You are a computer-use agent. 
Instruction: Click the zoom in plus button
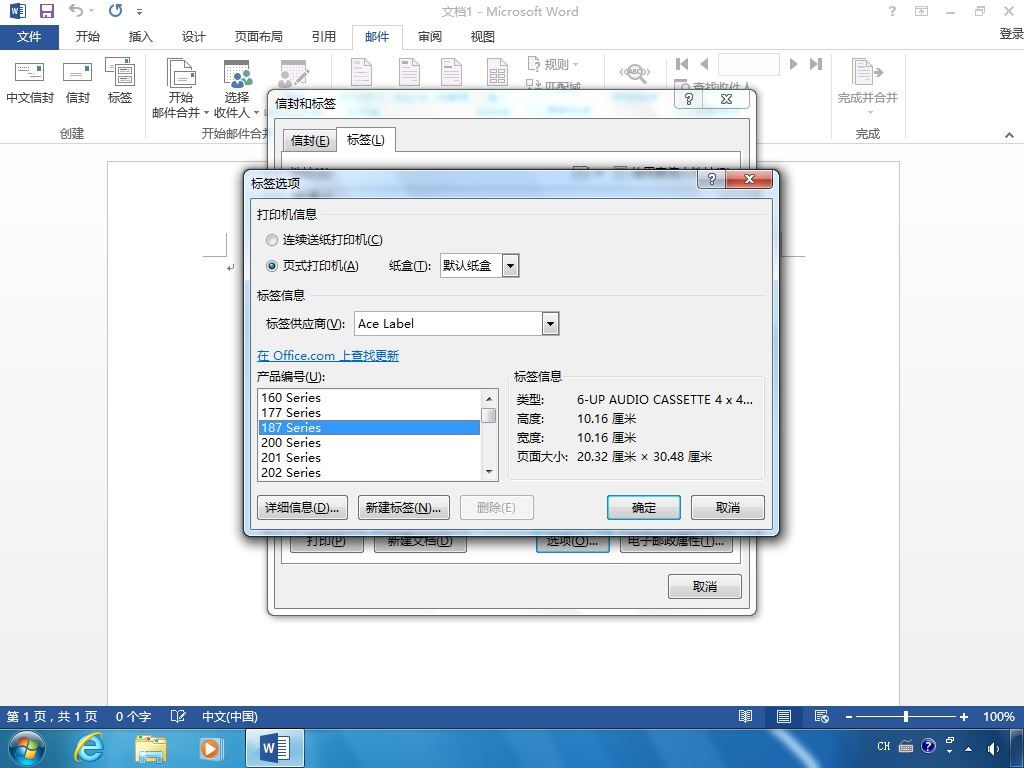coord(963,716)
